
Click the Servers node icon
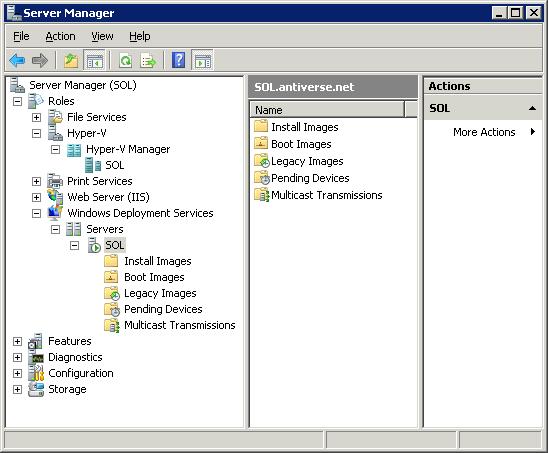tap(74, 229)
